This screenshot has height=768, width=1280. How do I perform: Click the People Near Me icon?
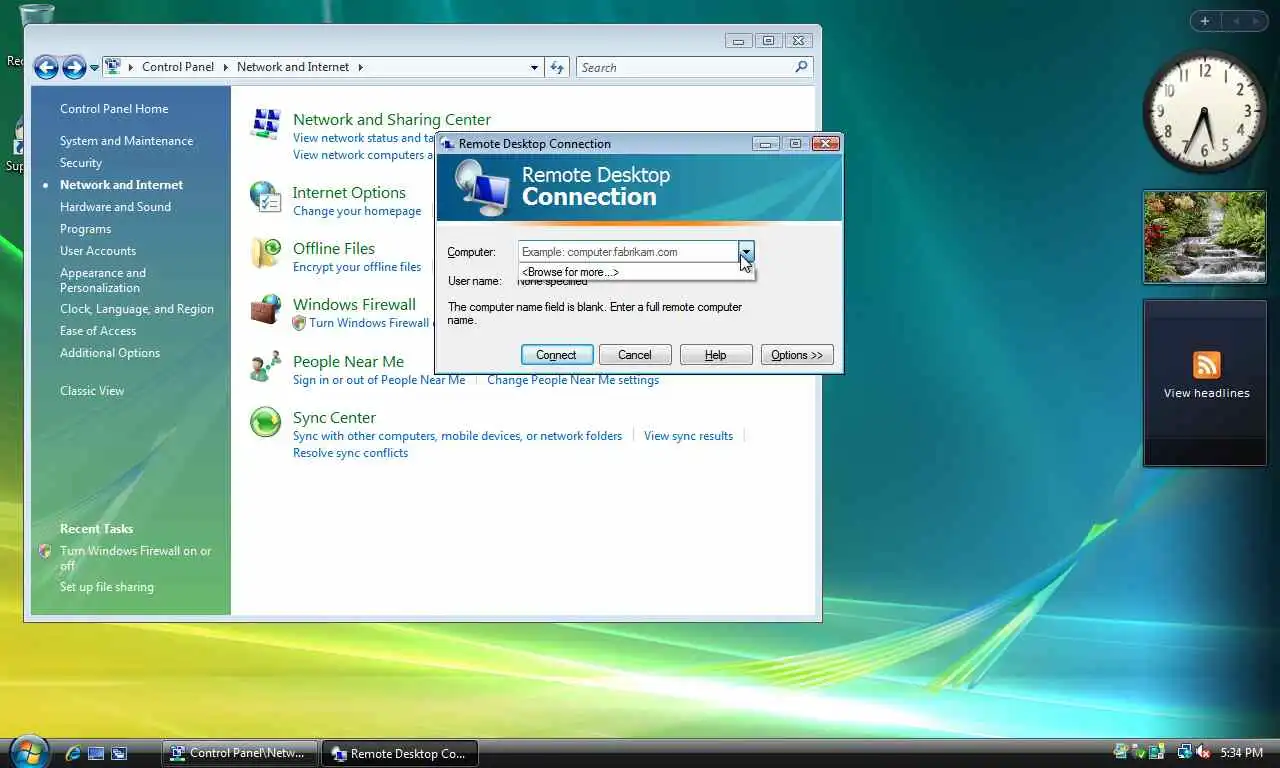click(x=266, y=365)
